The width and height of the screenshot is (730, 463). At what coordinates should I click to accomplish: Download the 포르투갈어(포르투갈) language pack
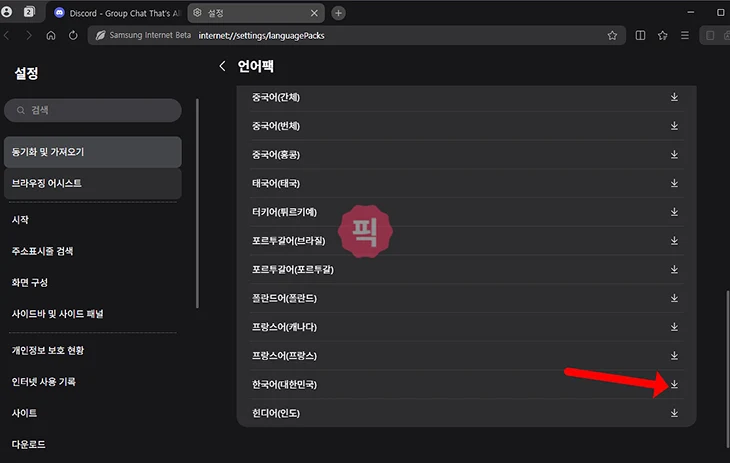click(x=674, y=270)
